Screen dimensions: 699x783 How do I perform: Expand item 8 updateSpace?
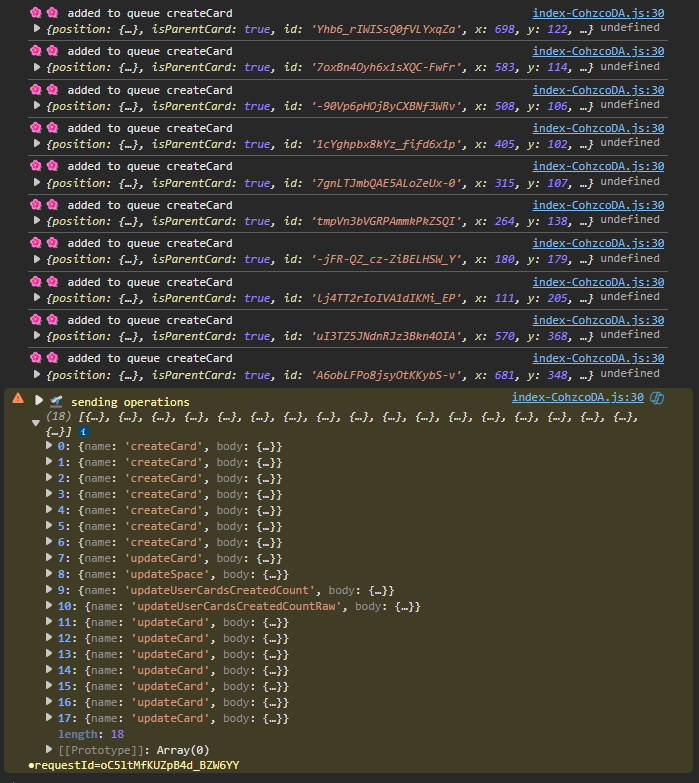point(50,574)
